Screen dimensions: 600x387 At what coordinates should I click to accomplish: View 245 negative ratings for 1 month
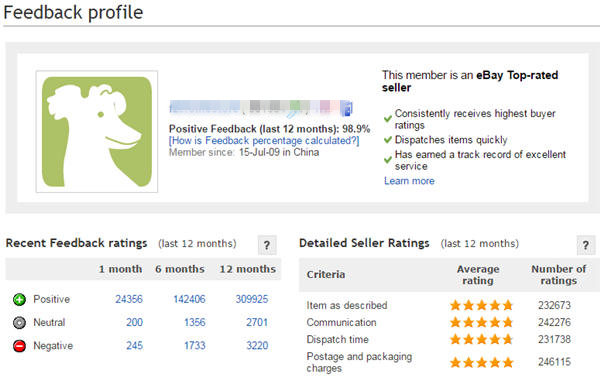tap(134, 346)
